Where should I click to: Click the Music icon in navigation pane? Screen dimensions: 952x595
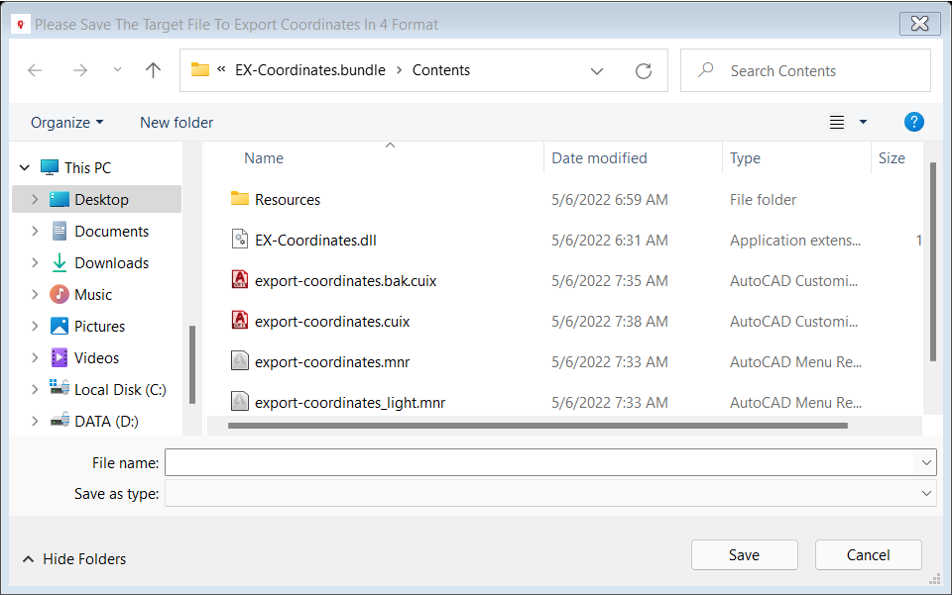[x=59, y=295]
